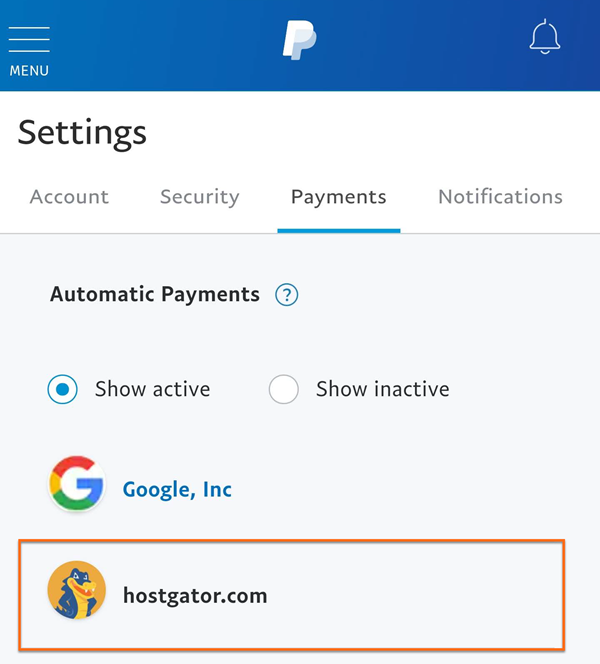This screenshot has height=664, width=600.
Task: Switch to the Payments tab
Action: 339,197
